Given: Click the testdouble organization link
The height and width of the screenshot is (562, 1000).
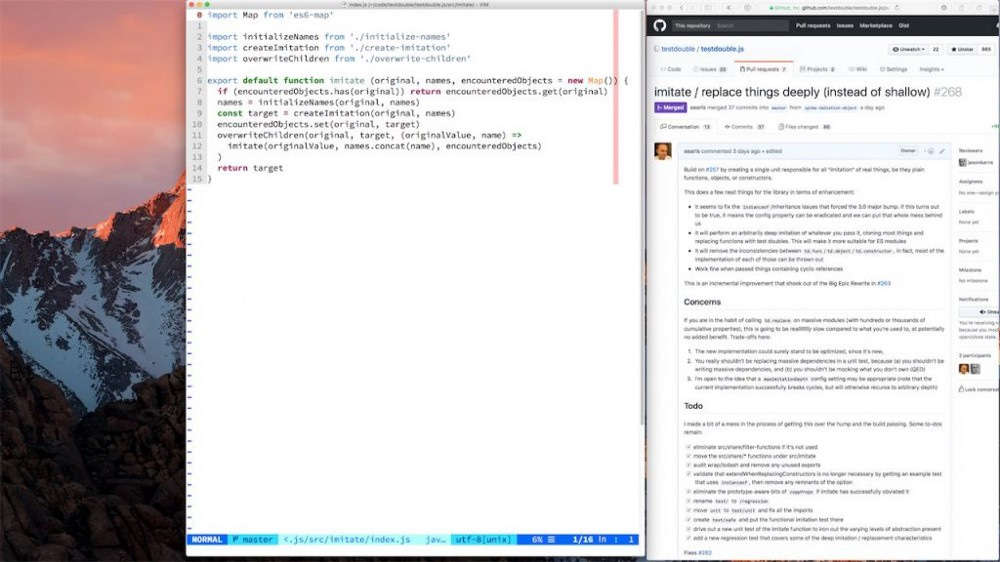Looking at the screenshot, I should (678, 49).
